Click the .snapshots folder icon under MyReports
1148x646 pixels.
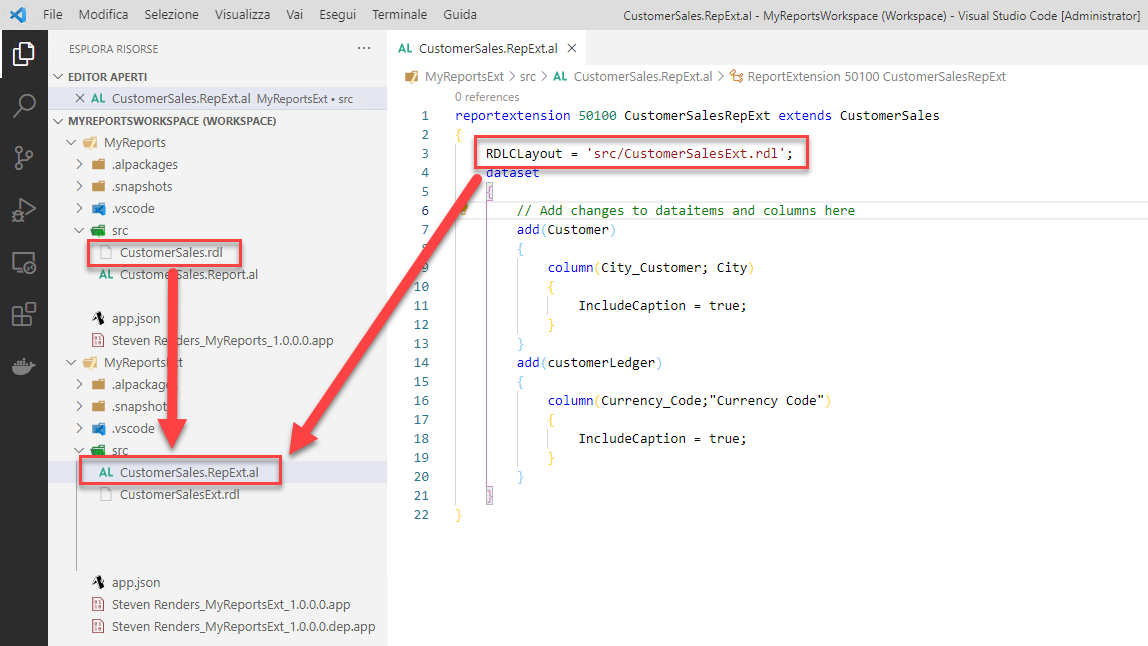(x=99, y=186)
